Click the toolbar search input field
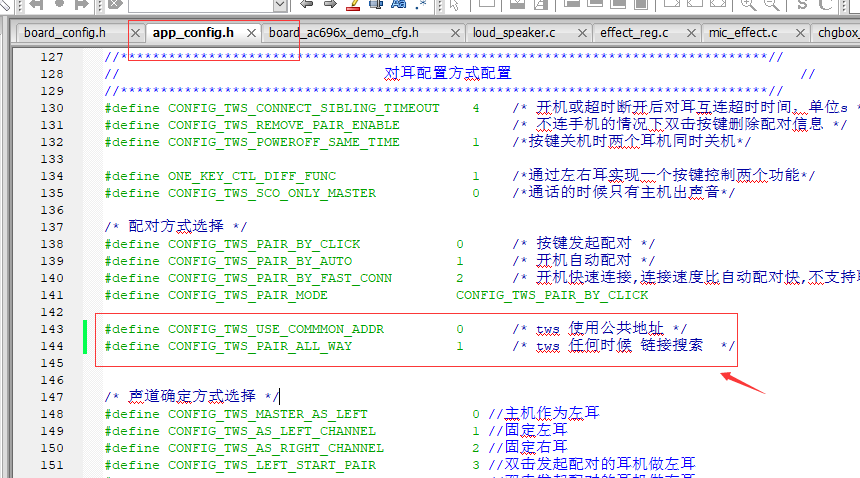Image resolution: width=860 pixels, height=478 pixels. click(x=201, y=5)
